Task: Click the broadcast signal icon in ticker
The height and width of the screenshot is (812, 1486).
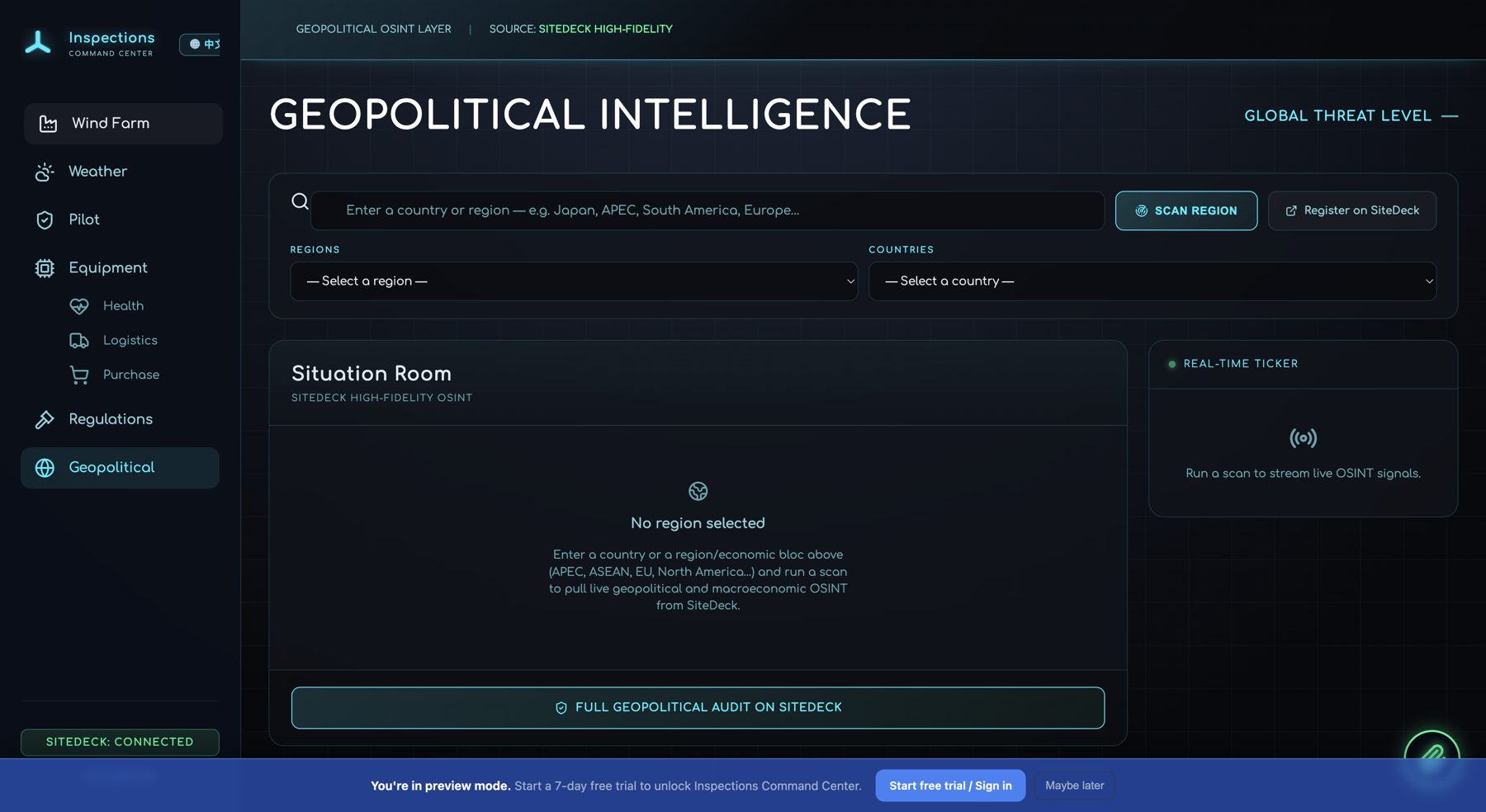Action: click(x=1304, y=438)
